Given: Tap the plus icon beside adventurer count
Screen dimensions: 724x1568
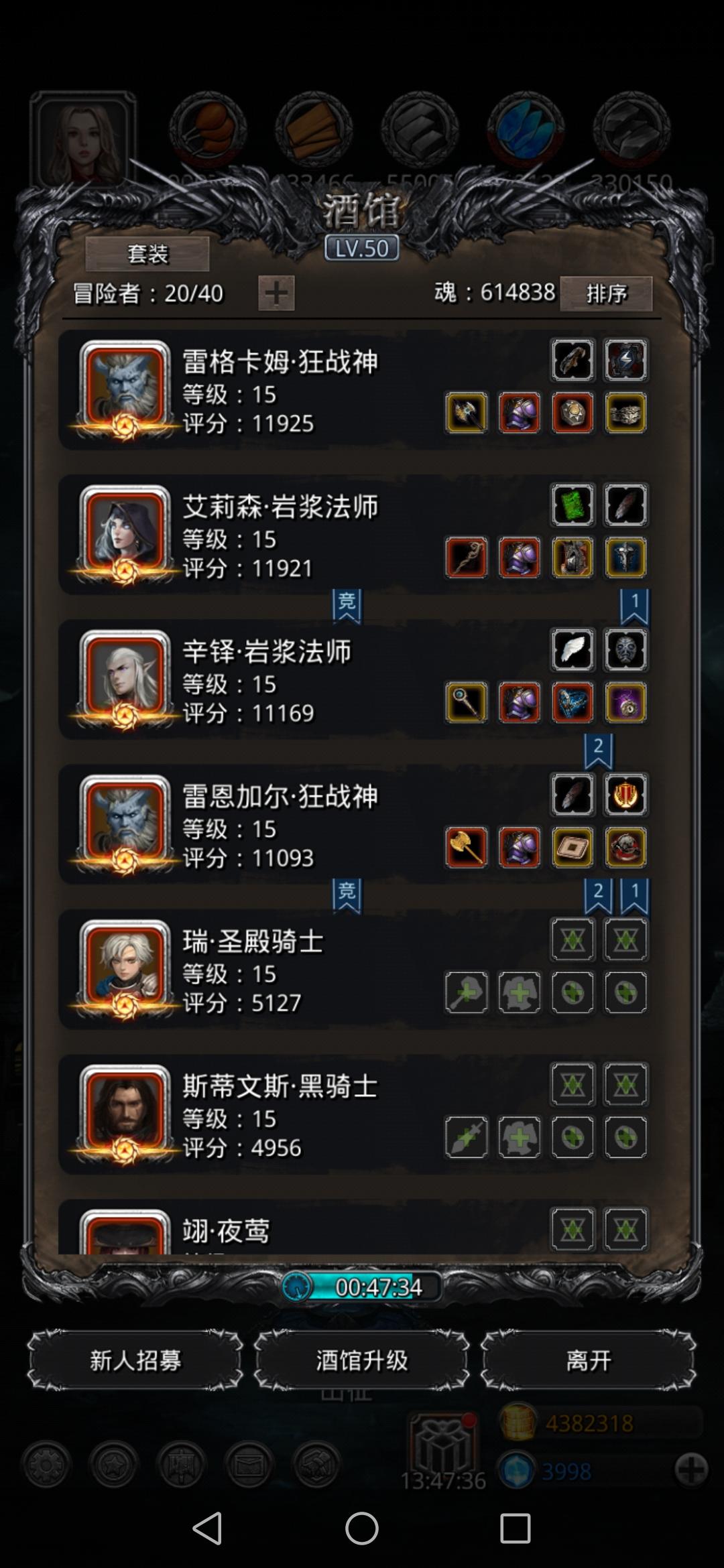Looking at the screenshot, I should pyautogui.click(x=276, y=293).
